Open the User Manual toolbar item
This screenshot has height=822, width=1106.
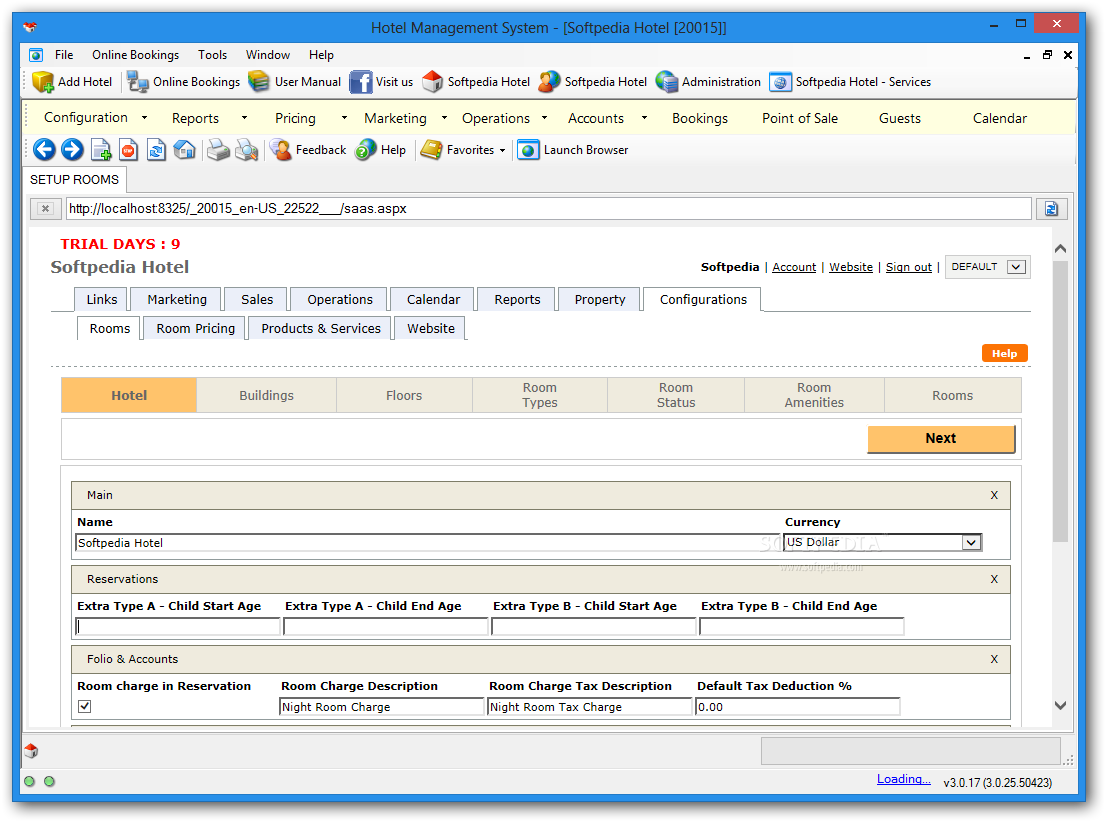click(x=295, y=82)
